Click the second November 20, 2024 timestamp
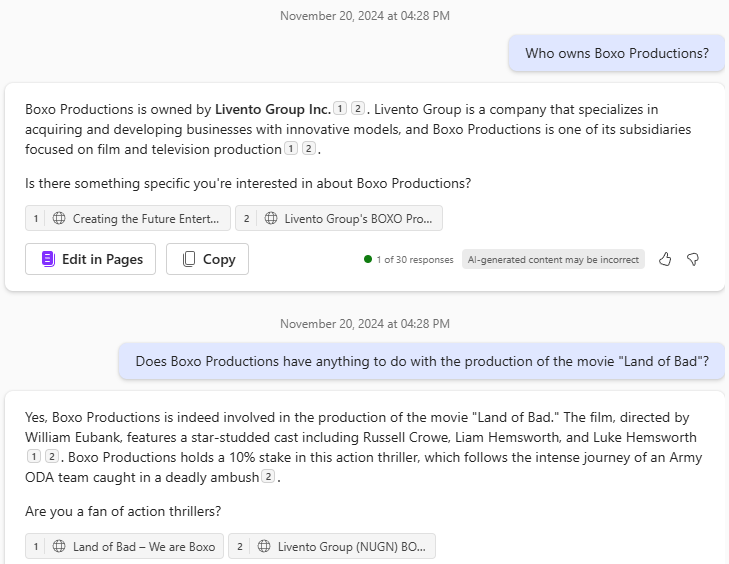 (365, 324)
